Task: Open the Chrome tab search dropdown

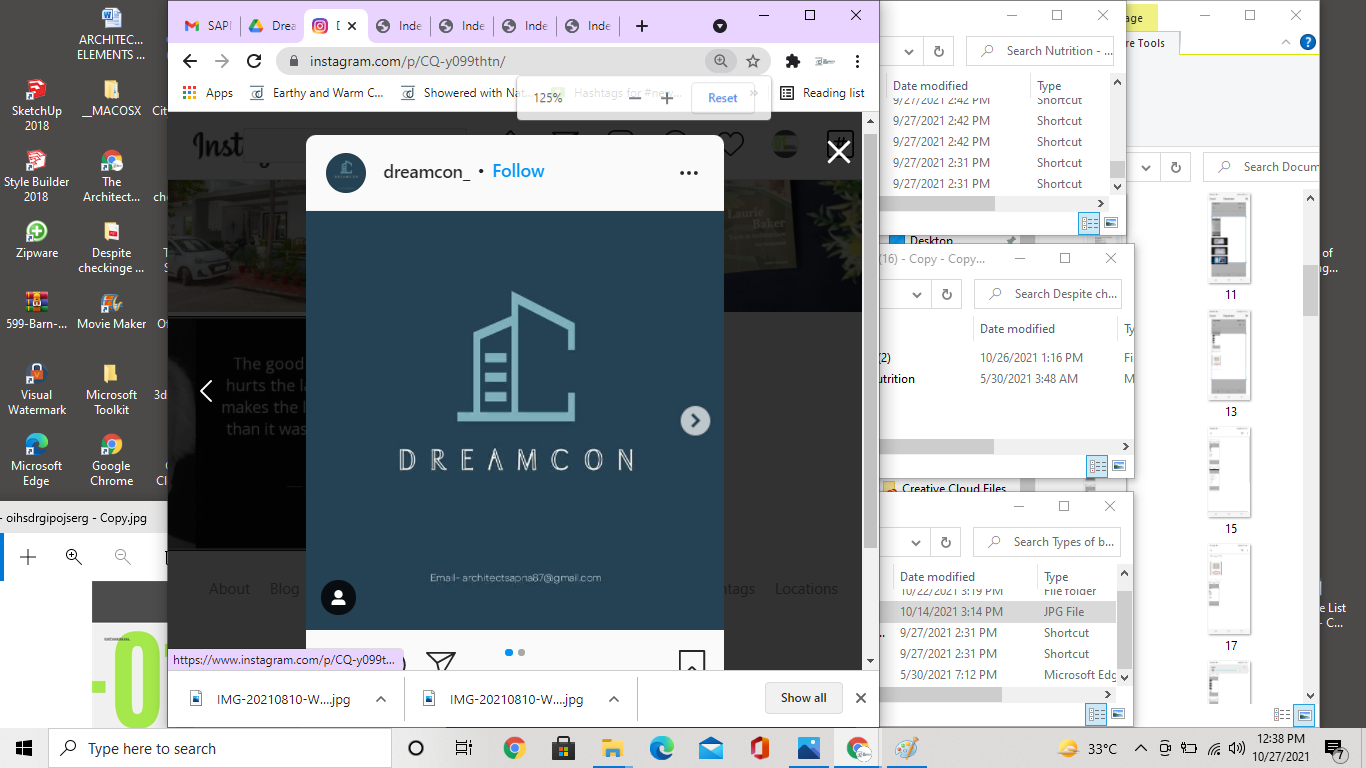Action: [720, 26]
